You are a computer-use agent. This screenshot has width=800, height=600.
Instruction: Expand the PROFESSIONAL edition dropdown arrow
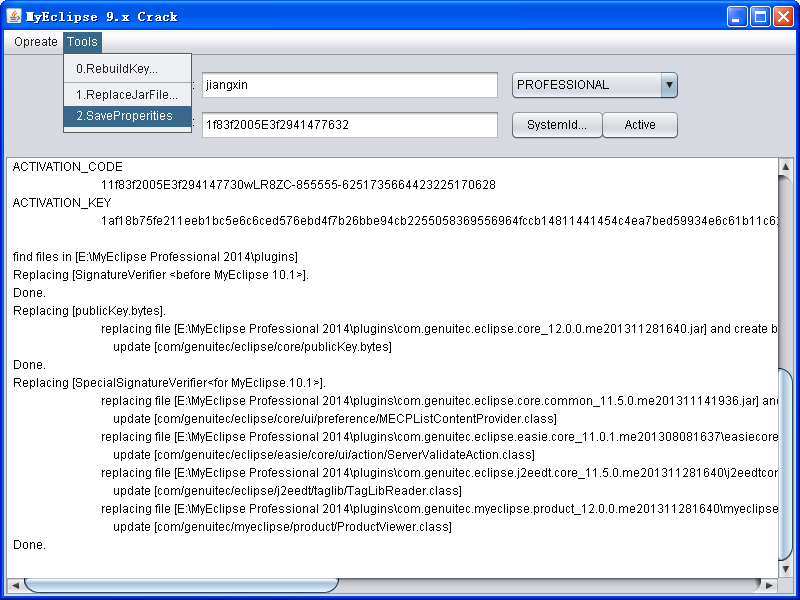669,85
